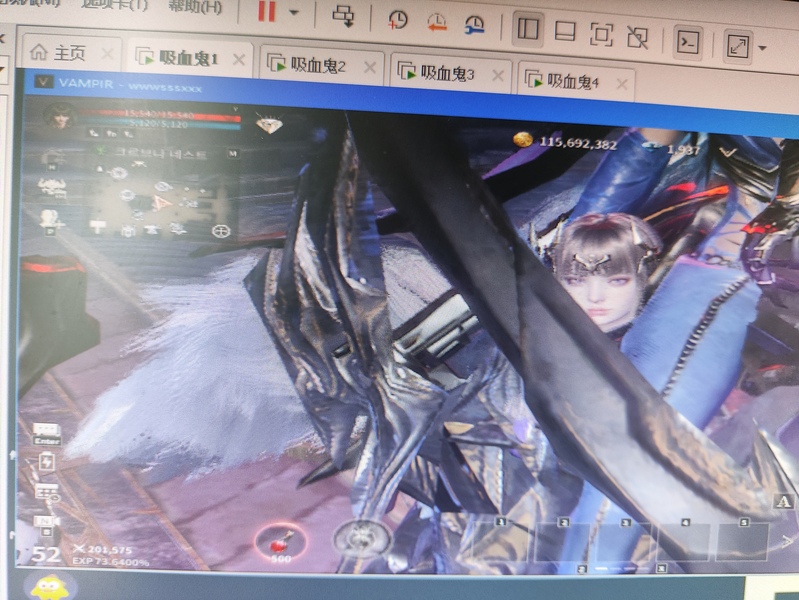The image size is (799, 600).
Task: Toggle the library sidebar view icon
Action: [x=528, y=29]
